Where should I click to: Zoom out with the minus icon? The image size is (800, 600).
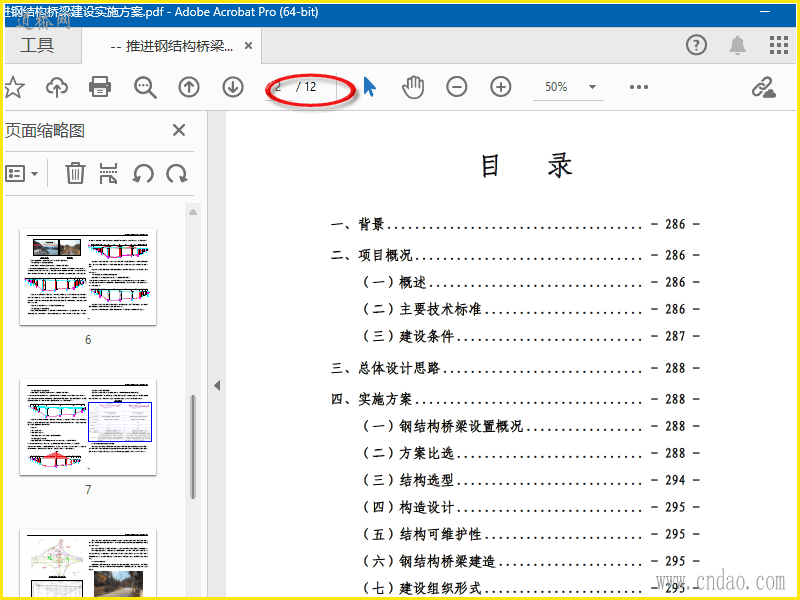457,87
